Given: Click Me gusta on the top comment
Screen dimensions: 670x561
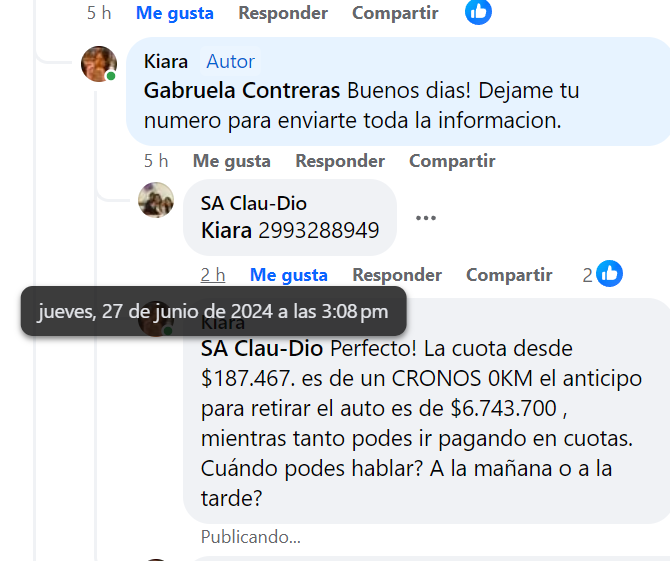Looking at the screenshot, I should pos(175,13).
